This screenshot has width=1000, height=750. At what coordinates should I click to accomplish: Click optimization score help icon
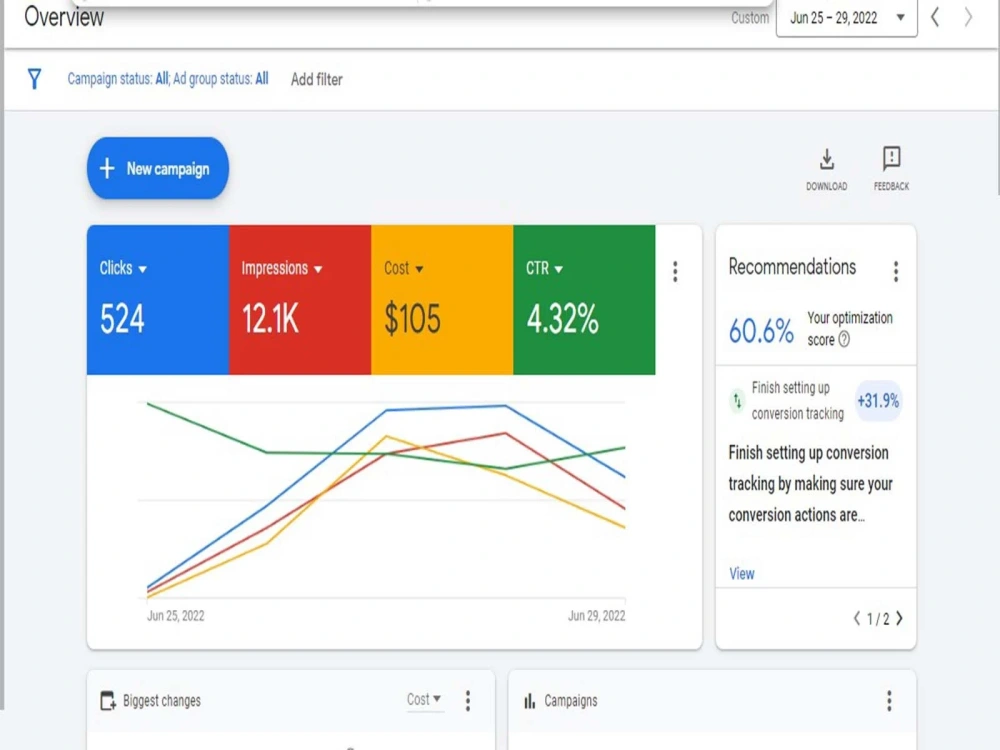click(844, 340)
